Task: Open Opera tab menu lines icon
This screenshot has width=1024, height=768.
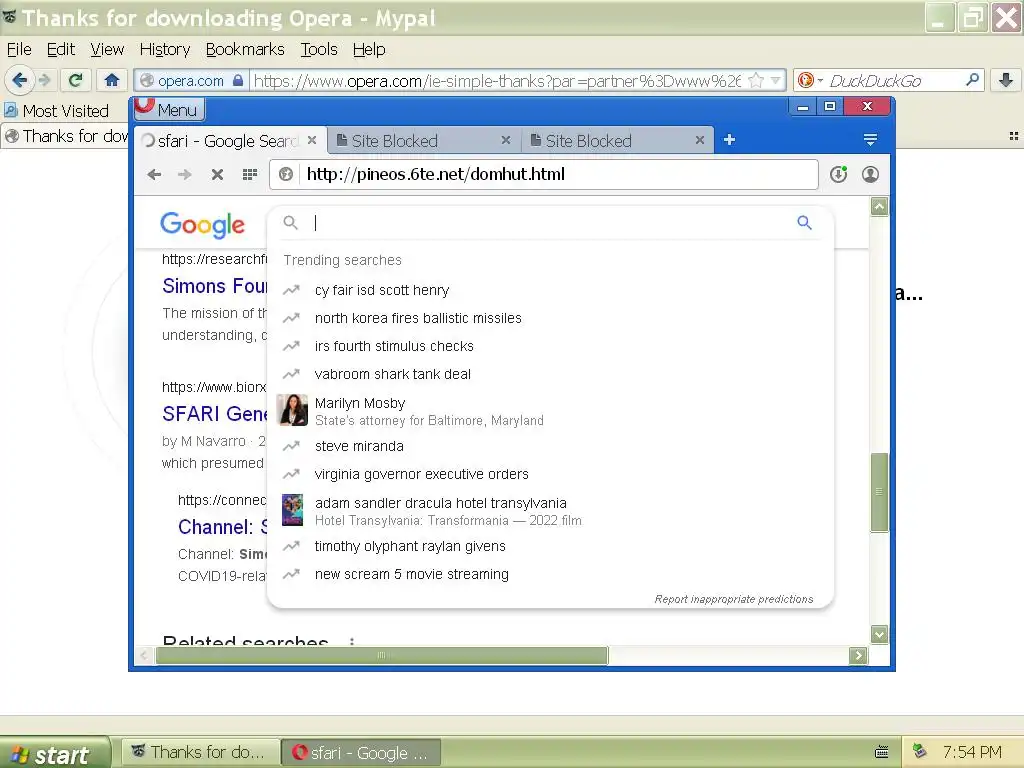Action: [x=870, y=140]
